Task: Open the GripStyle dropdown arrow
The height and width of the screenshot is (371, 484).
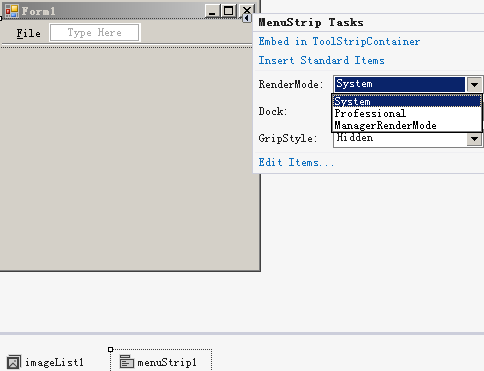Action: click(474, 139)
